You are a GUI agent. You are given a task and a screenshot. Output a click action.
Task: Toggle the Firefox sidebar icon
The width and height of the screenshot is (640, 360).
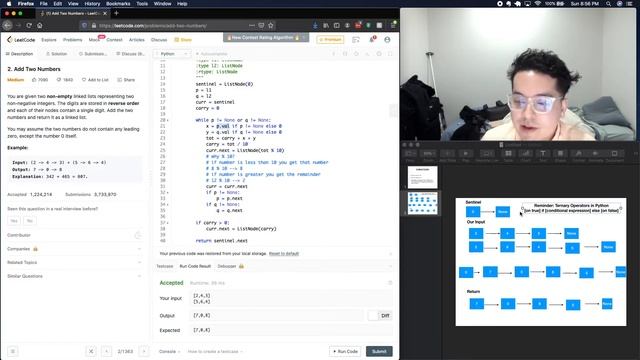coord(336,25)
